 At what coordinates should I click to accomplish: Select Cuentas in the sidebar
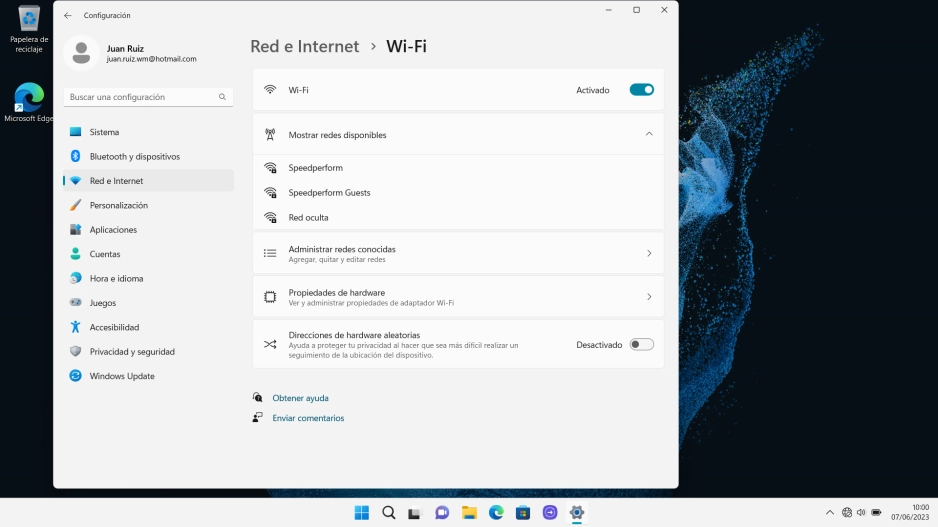(148, 254)
